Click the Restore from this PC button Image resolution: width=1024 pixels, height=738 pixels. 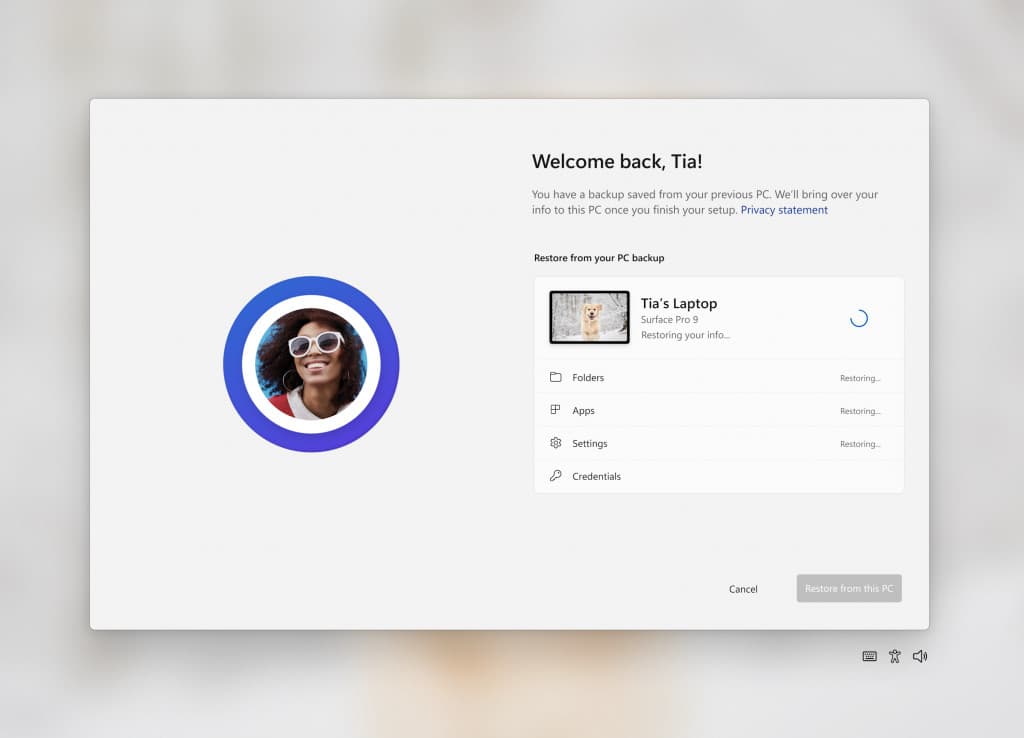[848, 588]
